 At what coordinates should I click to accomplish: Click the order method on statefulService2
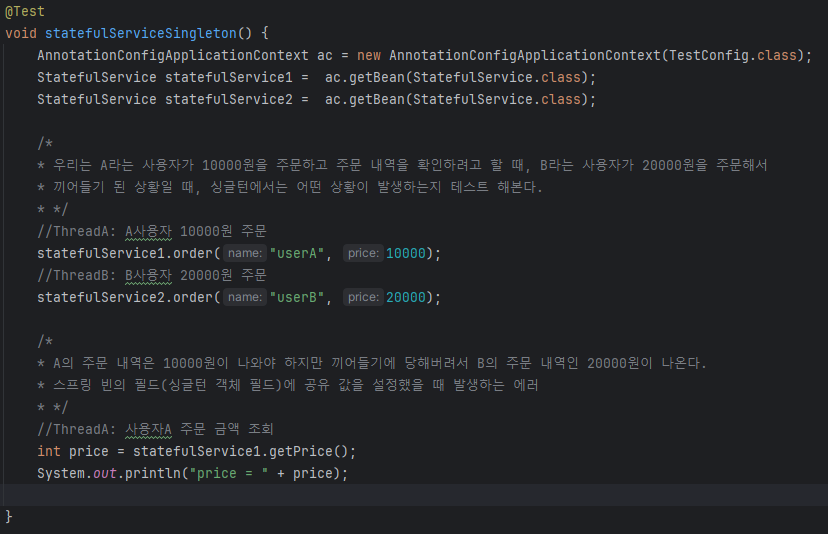pos(193,297)
